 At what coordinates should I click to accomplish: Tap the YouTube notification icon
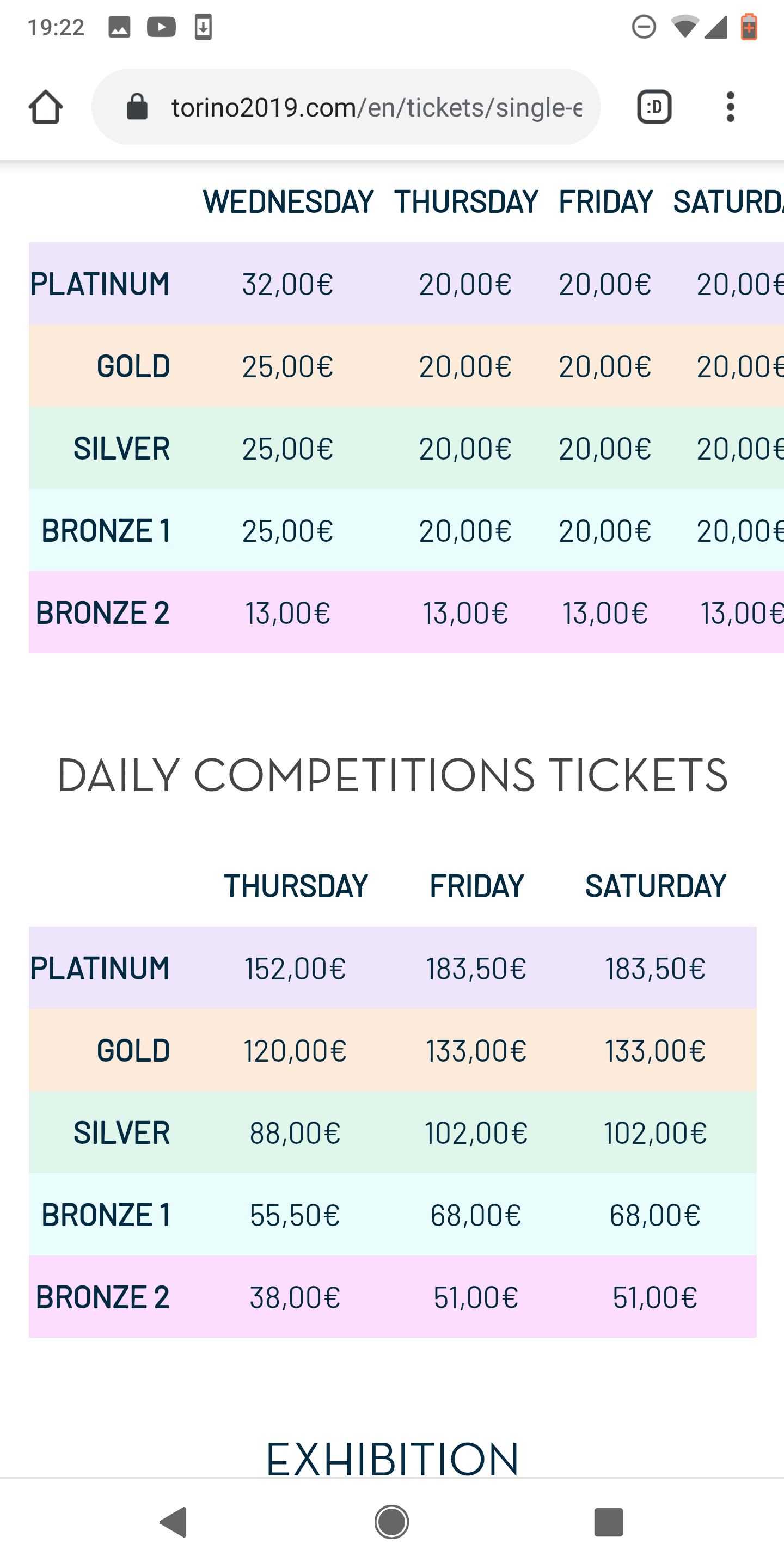161,27
